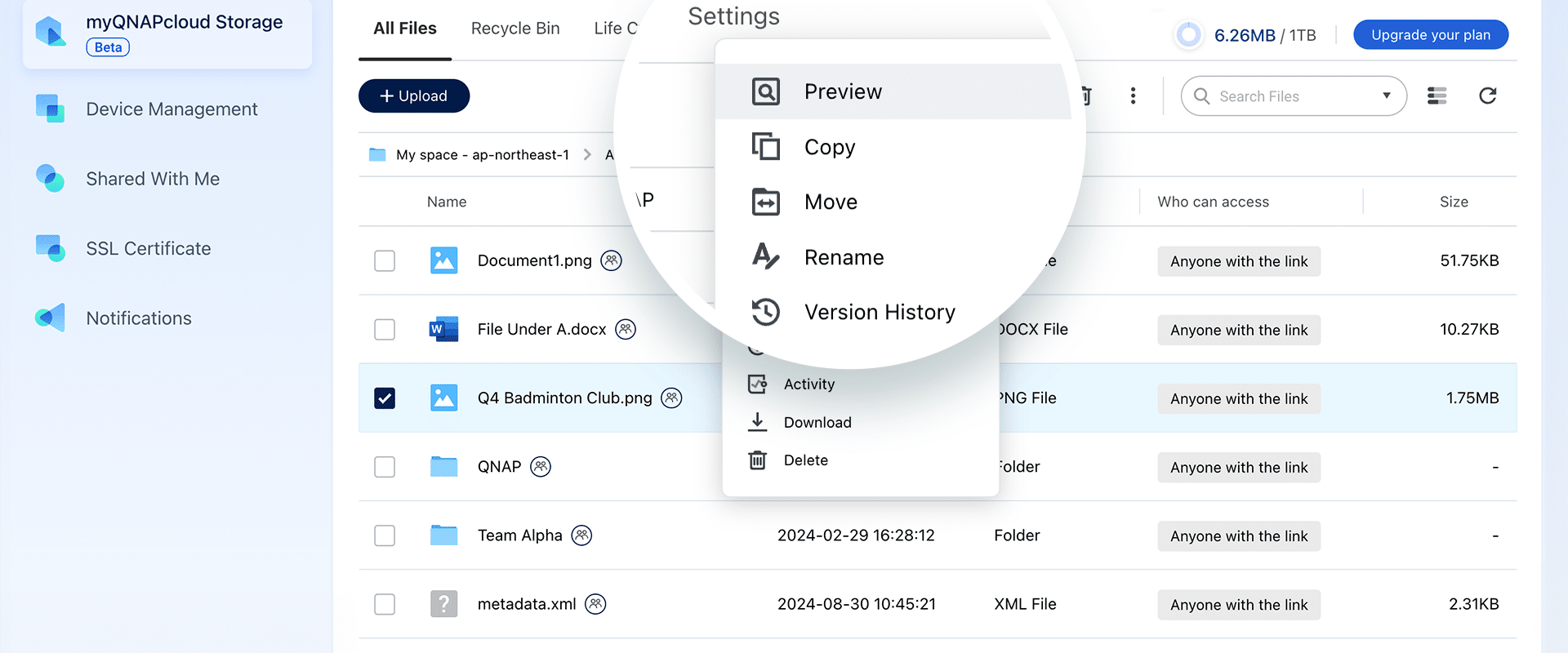Click Anyone with the link for Team Alpha
This screenshot has height=653, width=1568.
[x=1239, y=535]
